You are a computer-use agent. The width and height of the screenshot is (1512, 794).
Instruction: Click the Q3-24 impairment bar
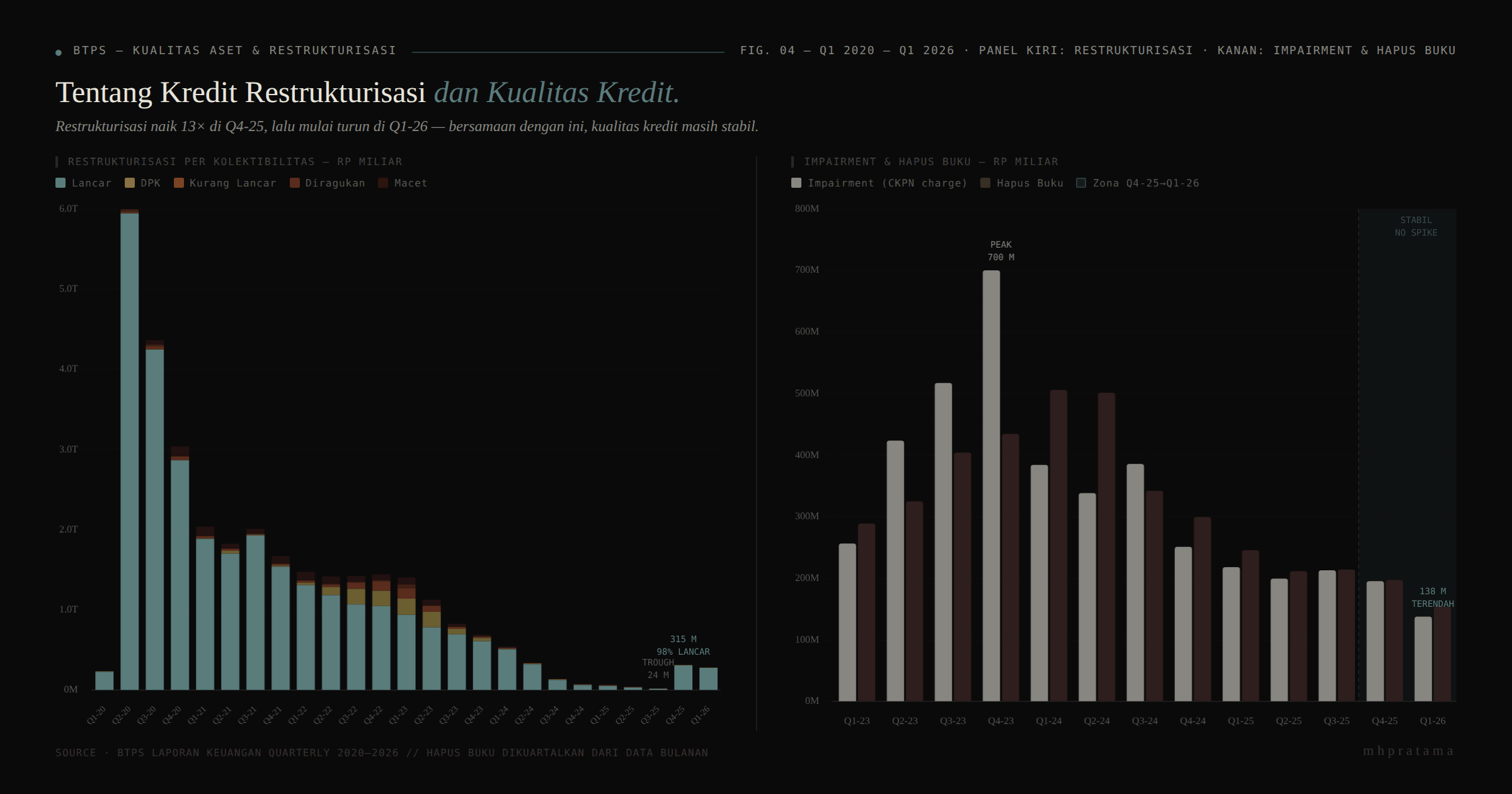pyautogui.click(x=1135, y=583)
